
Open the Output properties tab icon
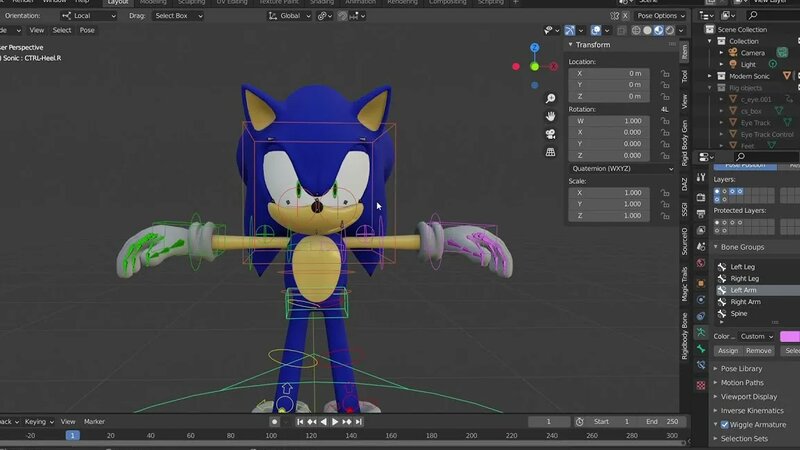coord(701,214)
